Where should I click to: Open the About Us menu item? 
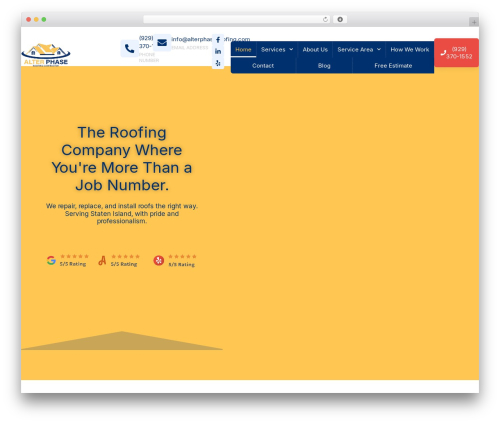click(315, 50)
